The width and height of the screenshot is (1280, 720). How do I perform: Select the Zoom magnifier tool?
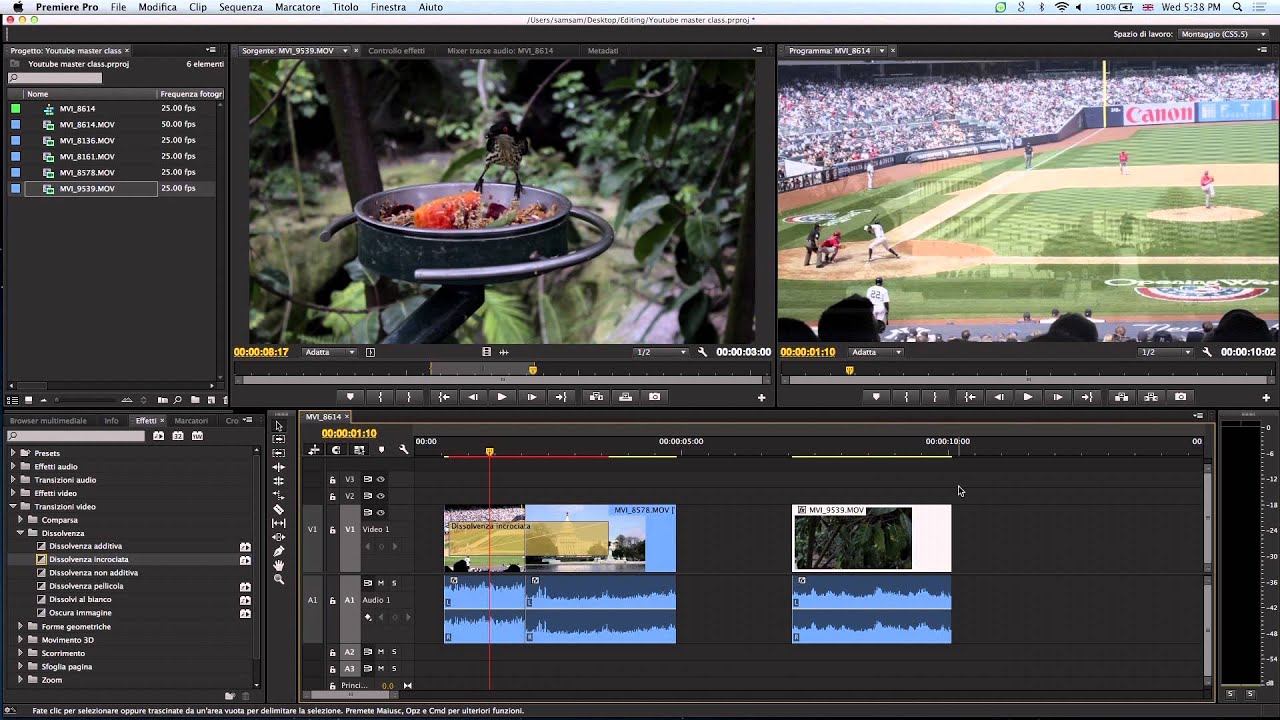pos(279,579)
